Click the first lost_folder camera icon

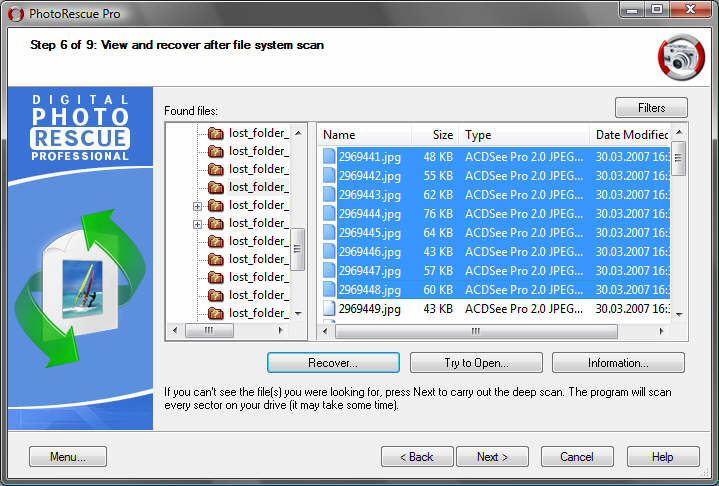[x=215, y=133]
